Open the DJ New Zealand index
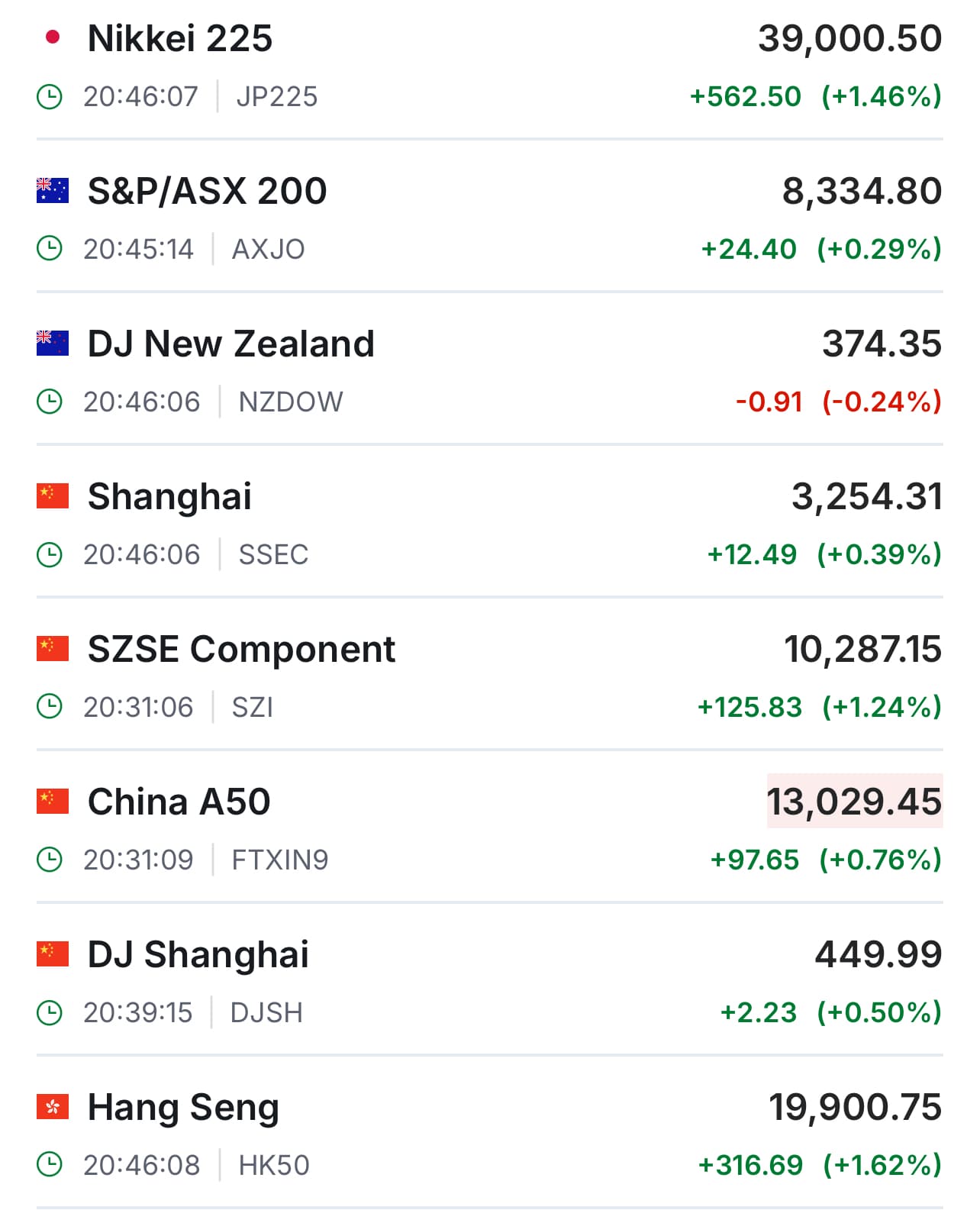Image resolution: width=980 pixels, height=1210 pixels. [x=230, y=344]
